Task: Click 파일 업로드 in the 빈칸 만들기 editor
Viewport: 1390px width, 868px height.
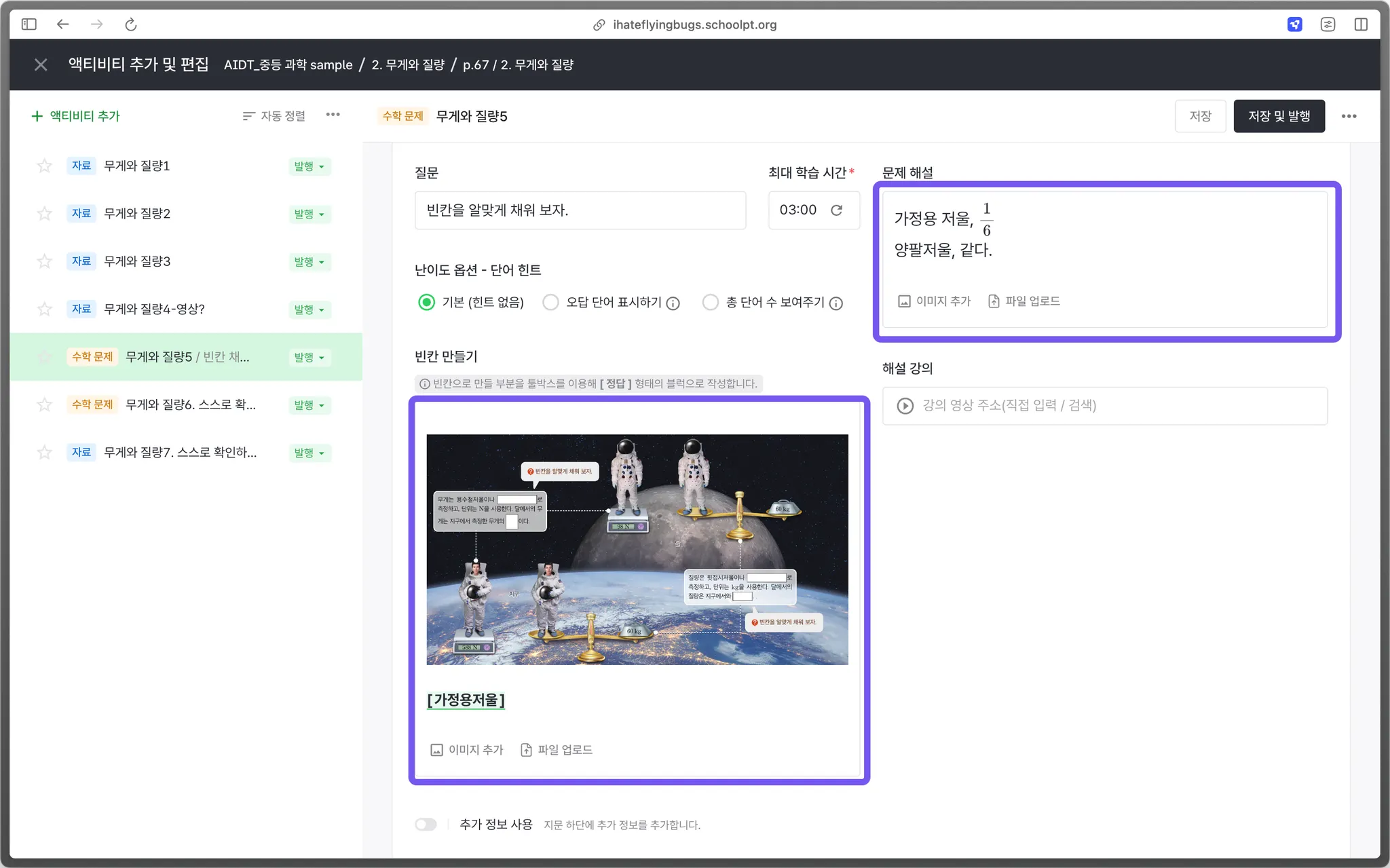Action: click(557, 750)
